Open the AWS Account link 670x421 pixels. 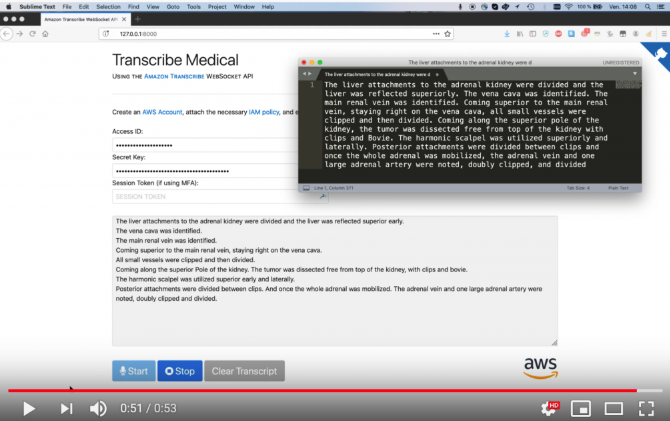click(162, 112)
